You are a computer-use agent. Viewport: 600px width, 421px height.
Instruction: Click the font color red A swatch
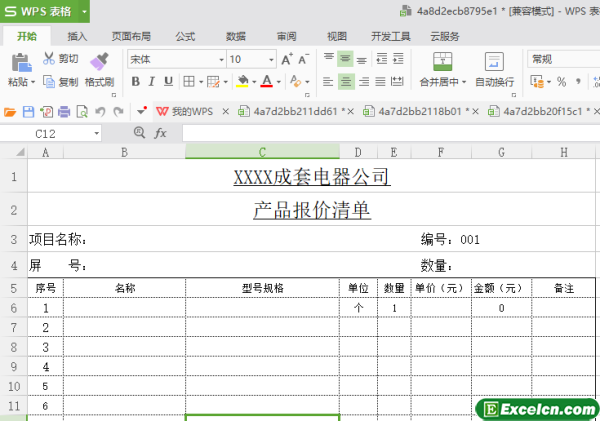(x=267, y=81)
